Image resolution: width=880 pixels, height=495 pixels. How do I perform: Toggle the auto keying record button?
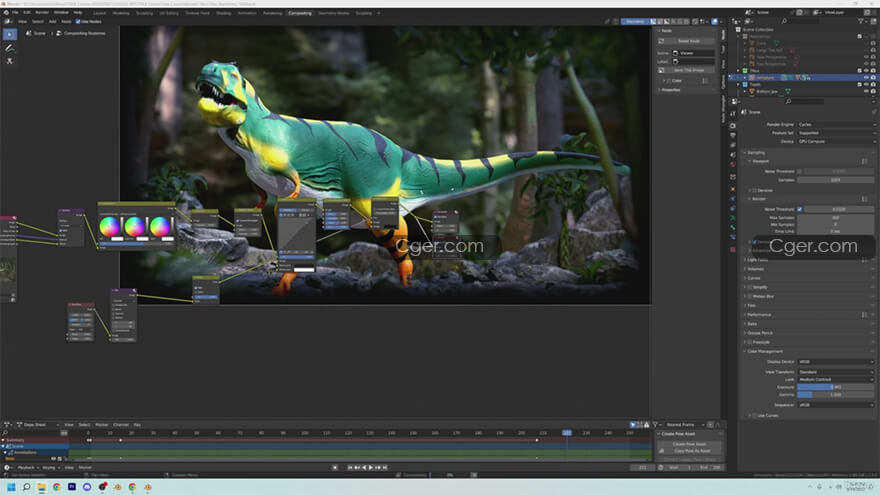click(335, 468)
